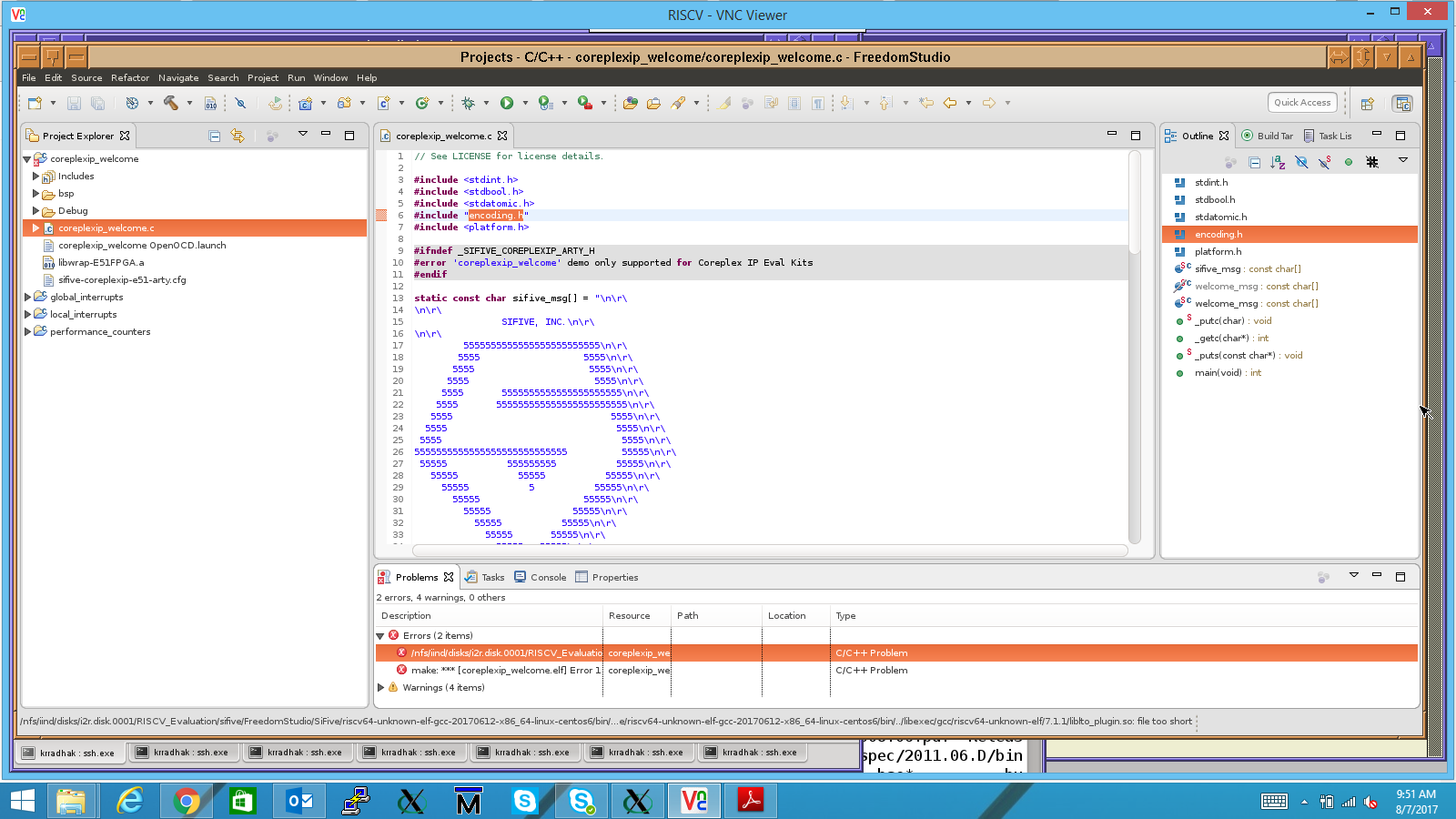
Task: Go to Last Edit Location icon
Action: tap(926, 103)
